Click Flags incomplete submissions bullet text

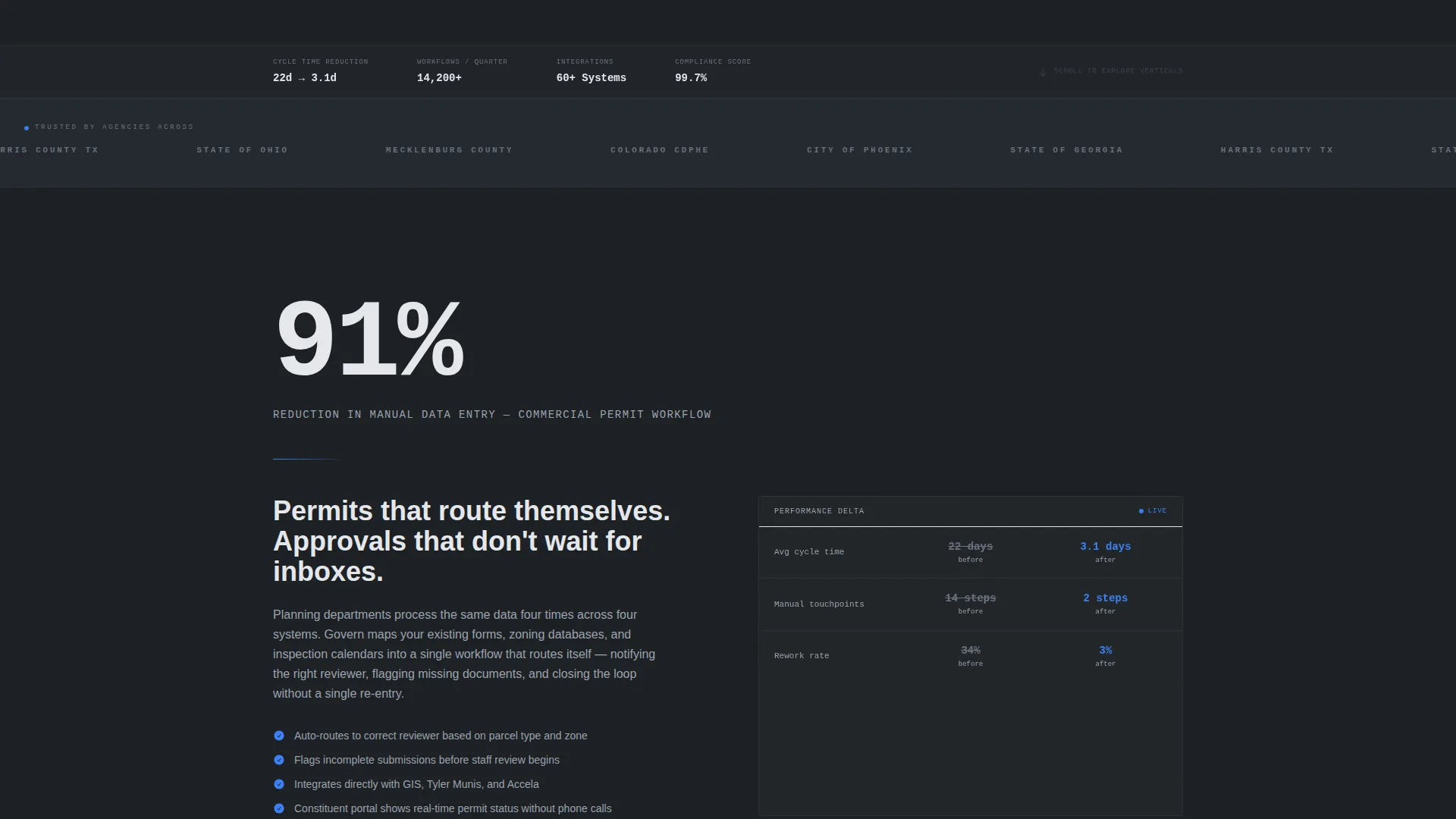[x=427, y=760]
